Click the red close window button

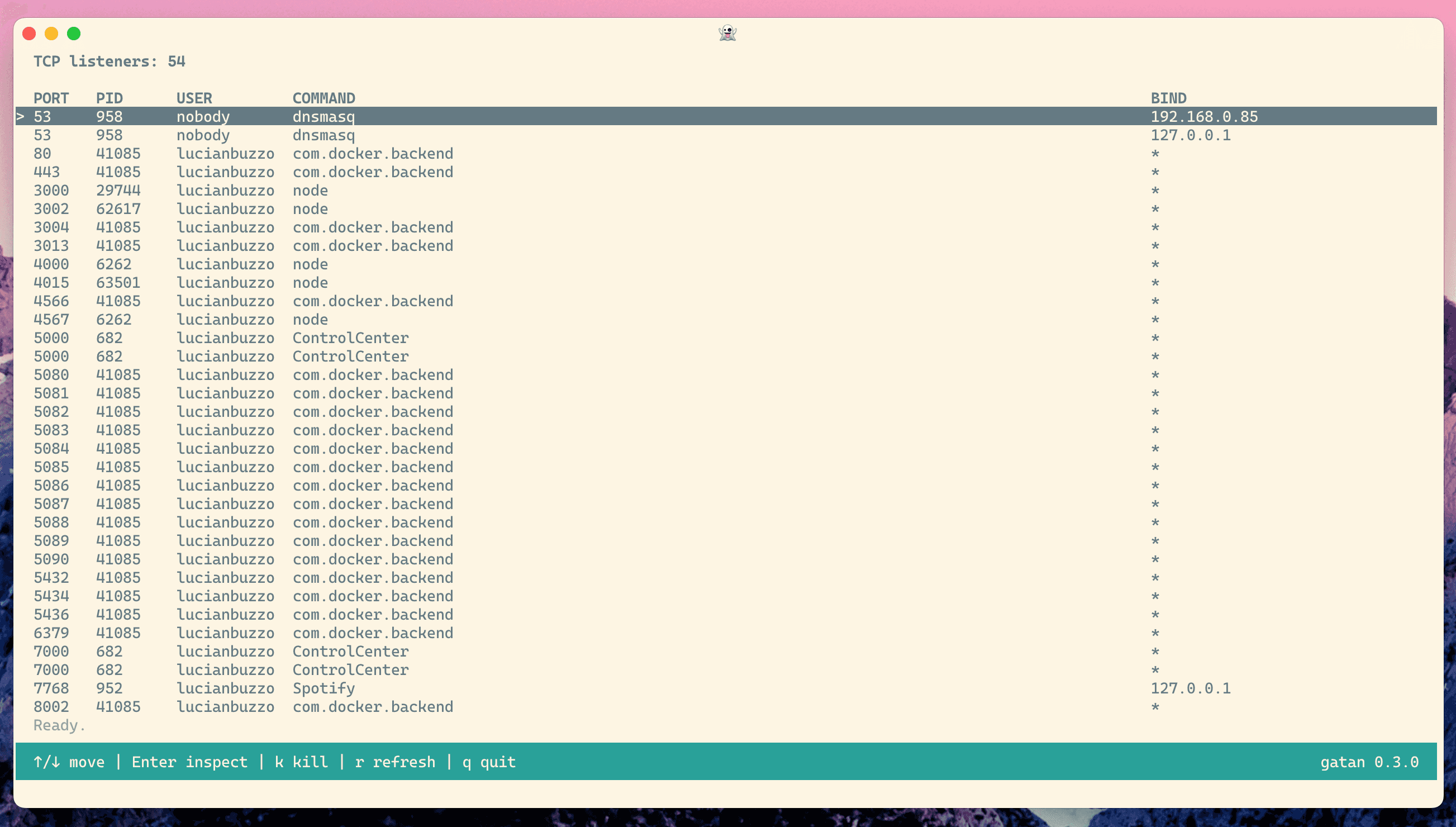pos(29,34)
